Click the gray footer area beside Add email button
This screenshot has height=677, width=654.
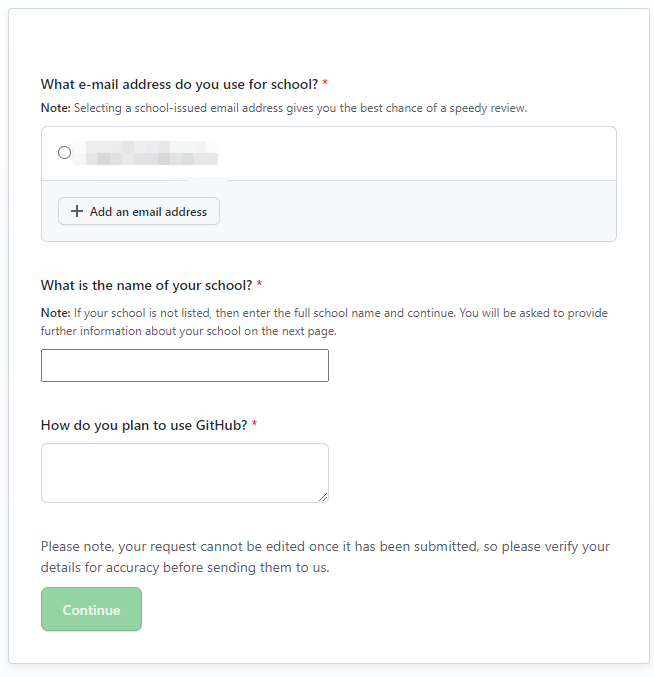click(420, 212)
